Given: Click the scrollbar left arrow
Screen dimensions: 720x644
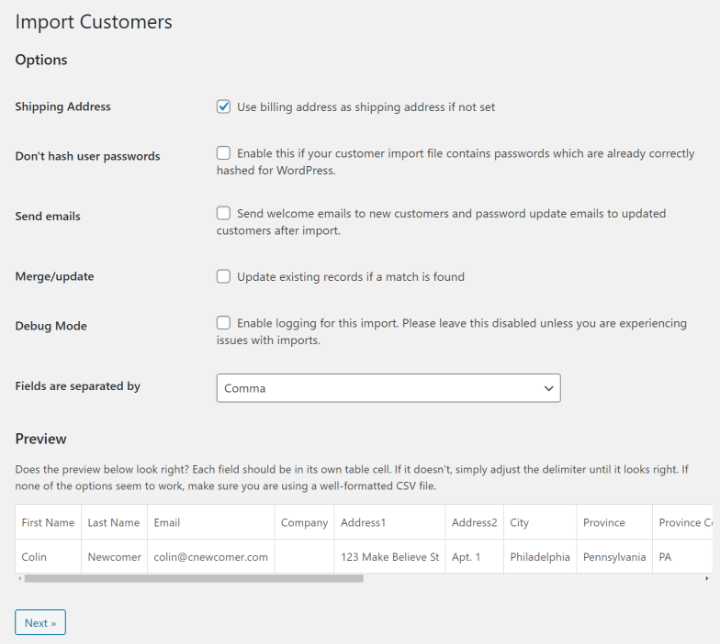Looking at the screenshot, I should (x=19, y=579).
